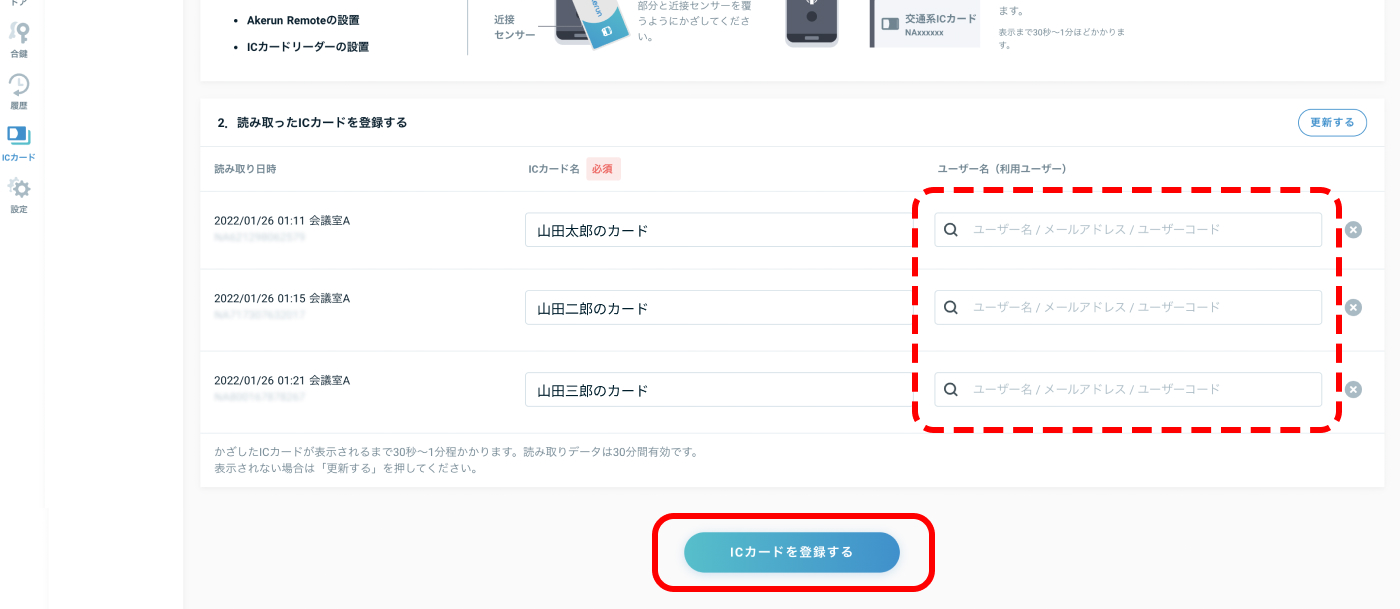Click the ICカードリーダーの設置 bullet
The height and width of the screenshot is (609, 1400).
click(x=308, y=47)
